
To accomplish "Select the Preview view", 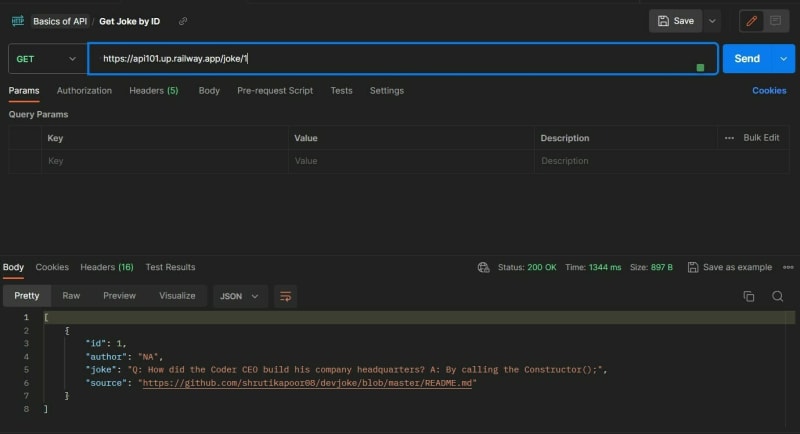I will [119, 296].
